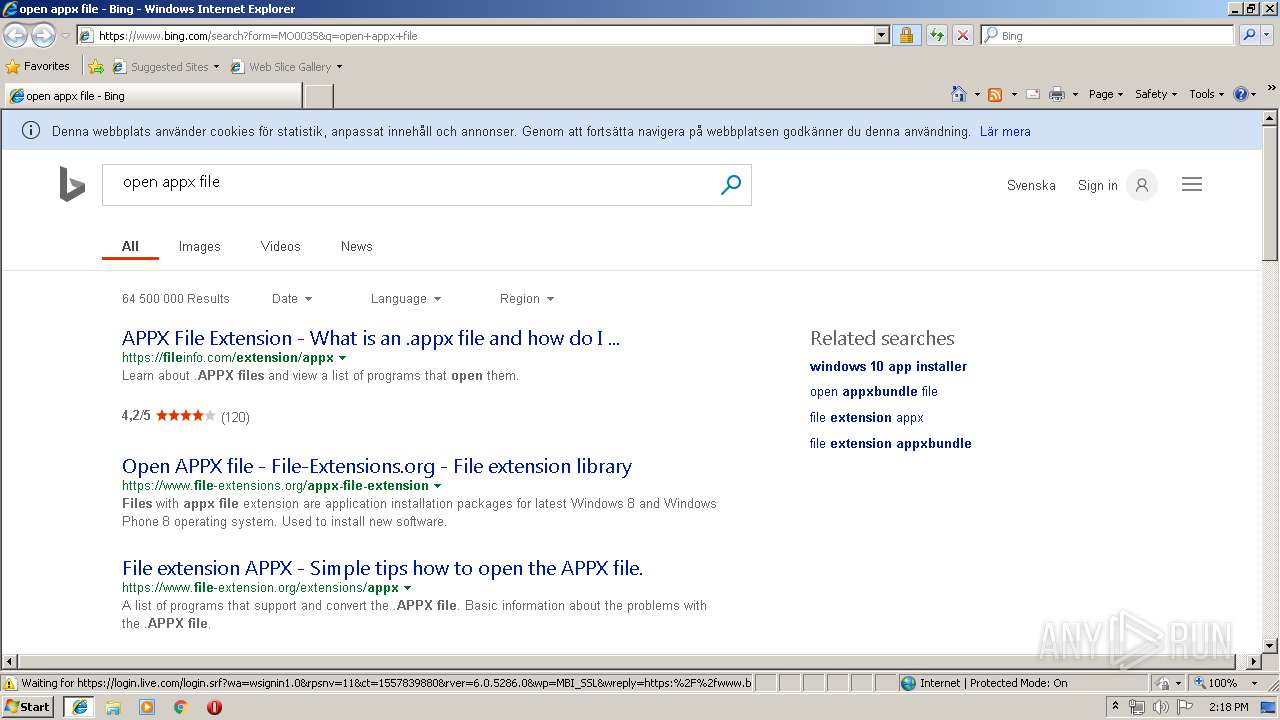Click the vertical scrollbar down arrow
Viewport: 1280px width, 720px height.
tap(1270, 646)
